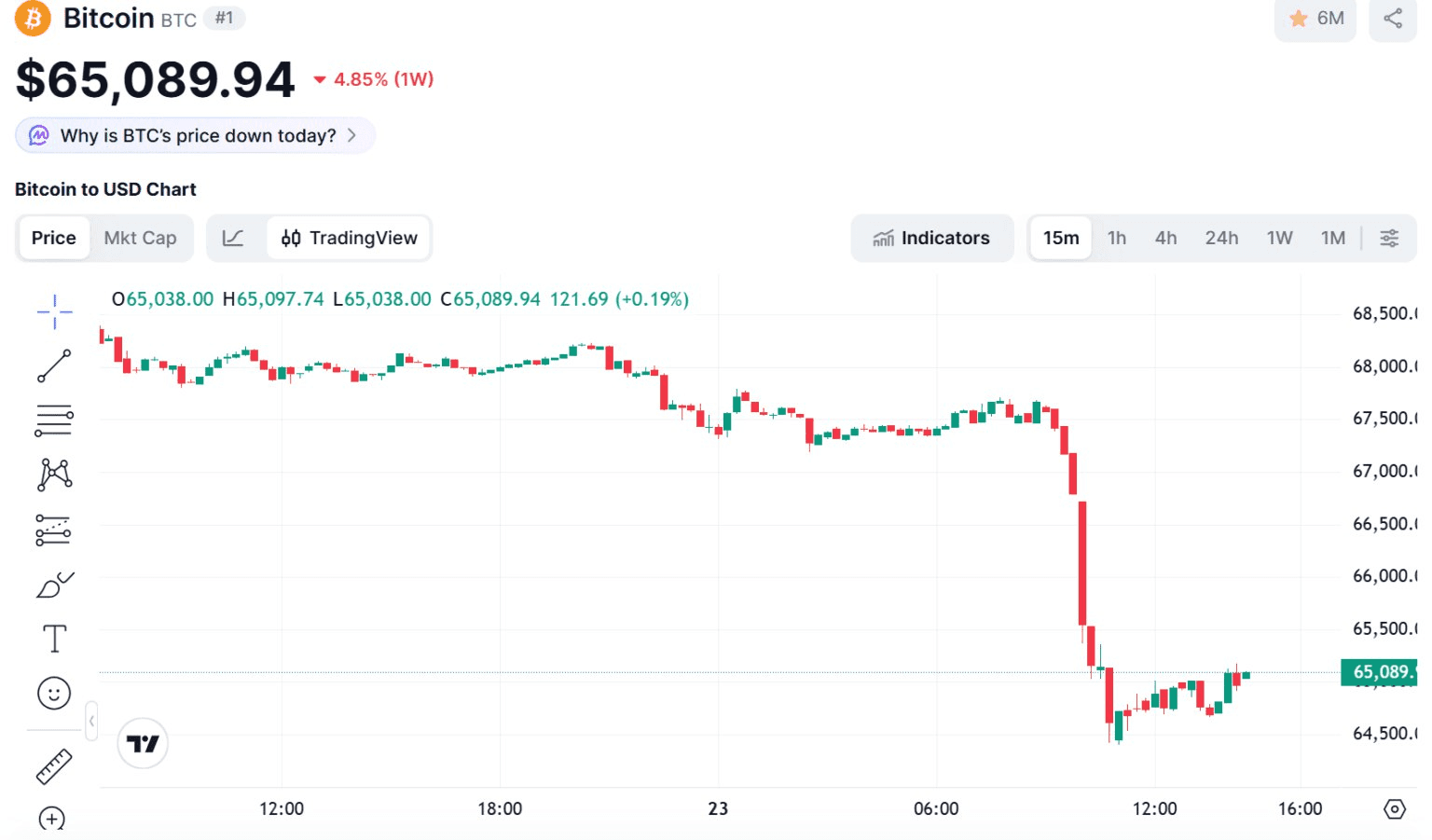Viewport: 1432px width, 840px height.
Task: Click the TradingView chart mode button
Action: click(x=350, y=238)
